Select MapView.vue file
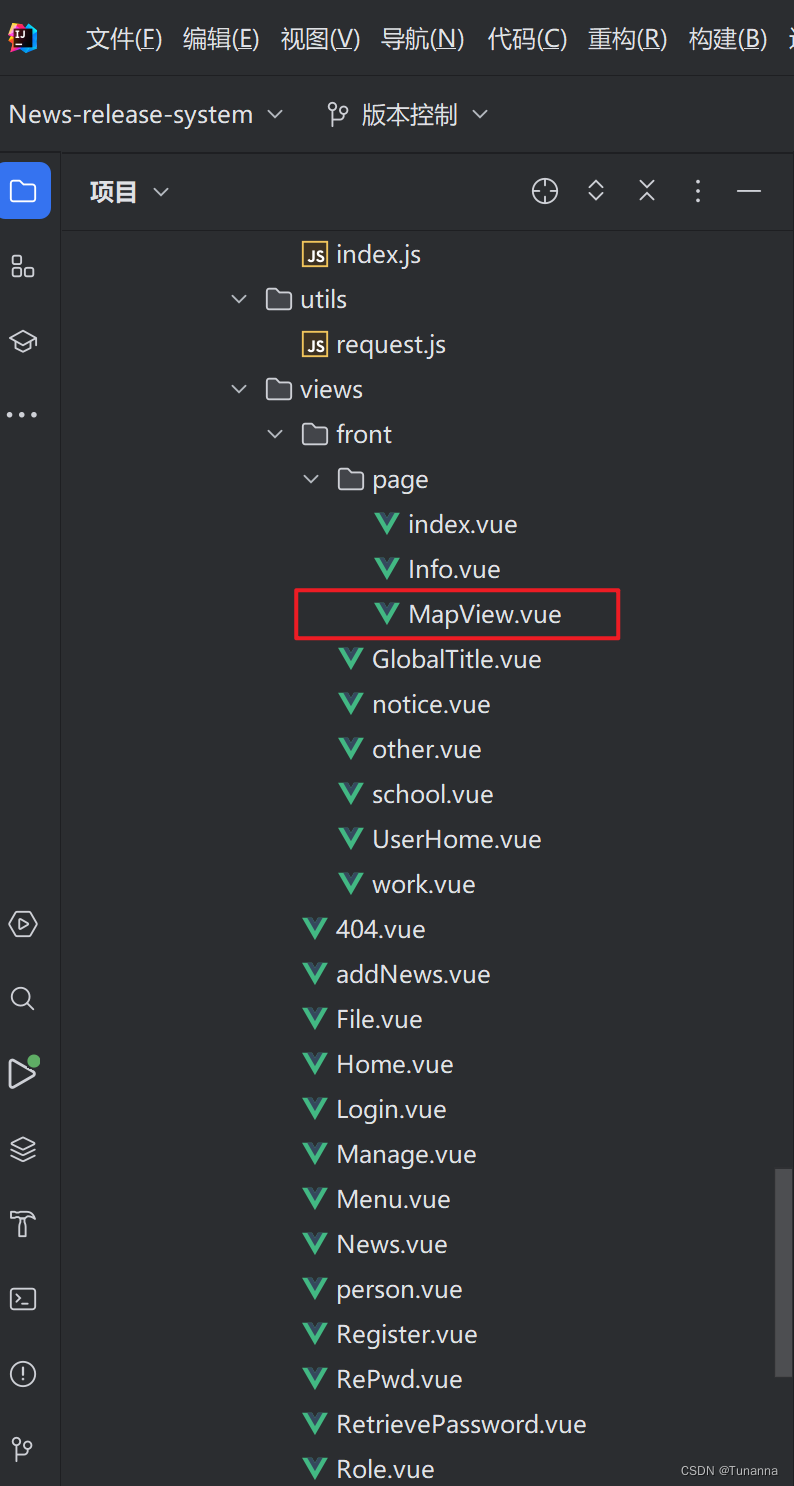Viewport: 794px width, 1486px height. tap(484, 614)
